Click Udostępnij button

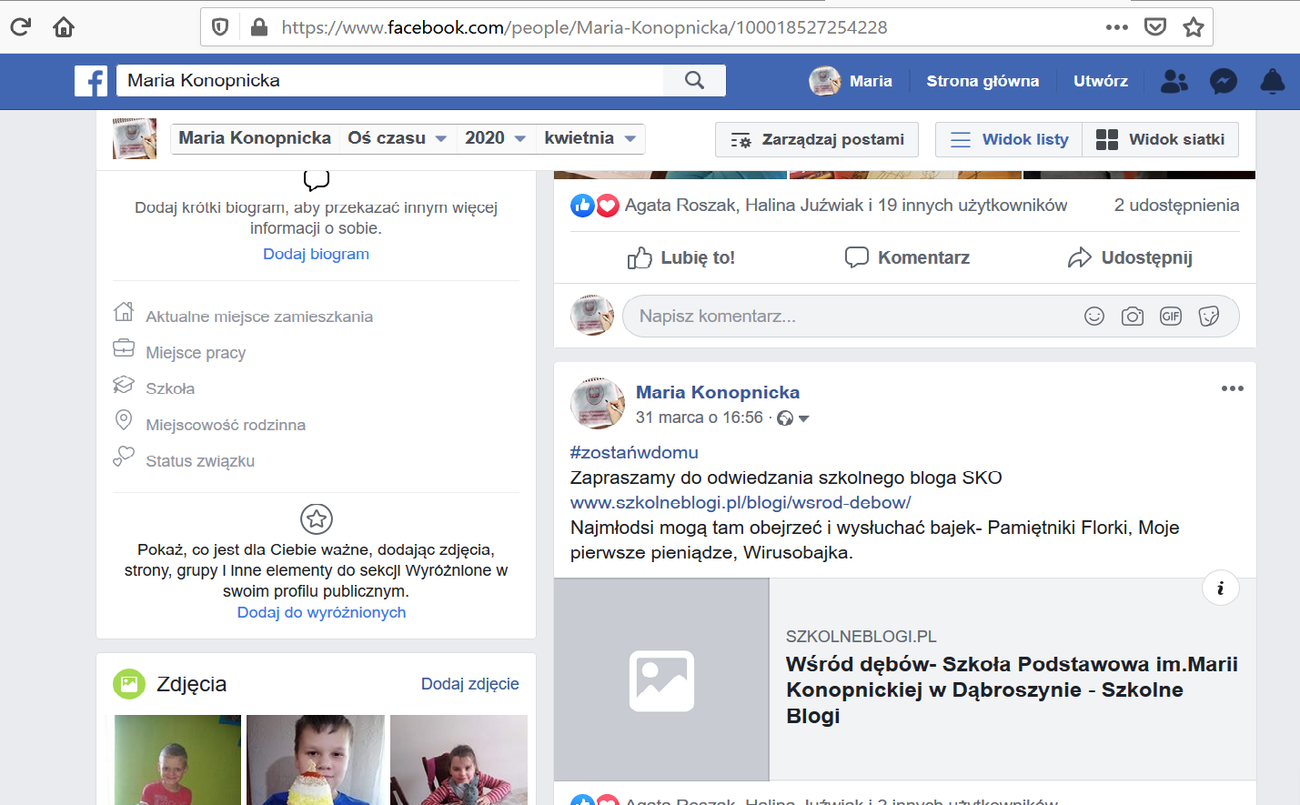[x=1130, y=258]
